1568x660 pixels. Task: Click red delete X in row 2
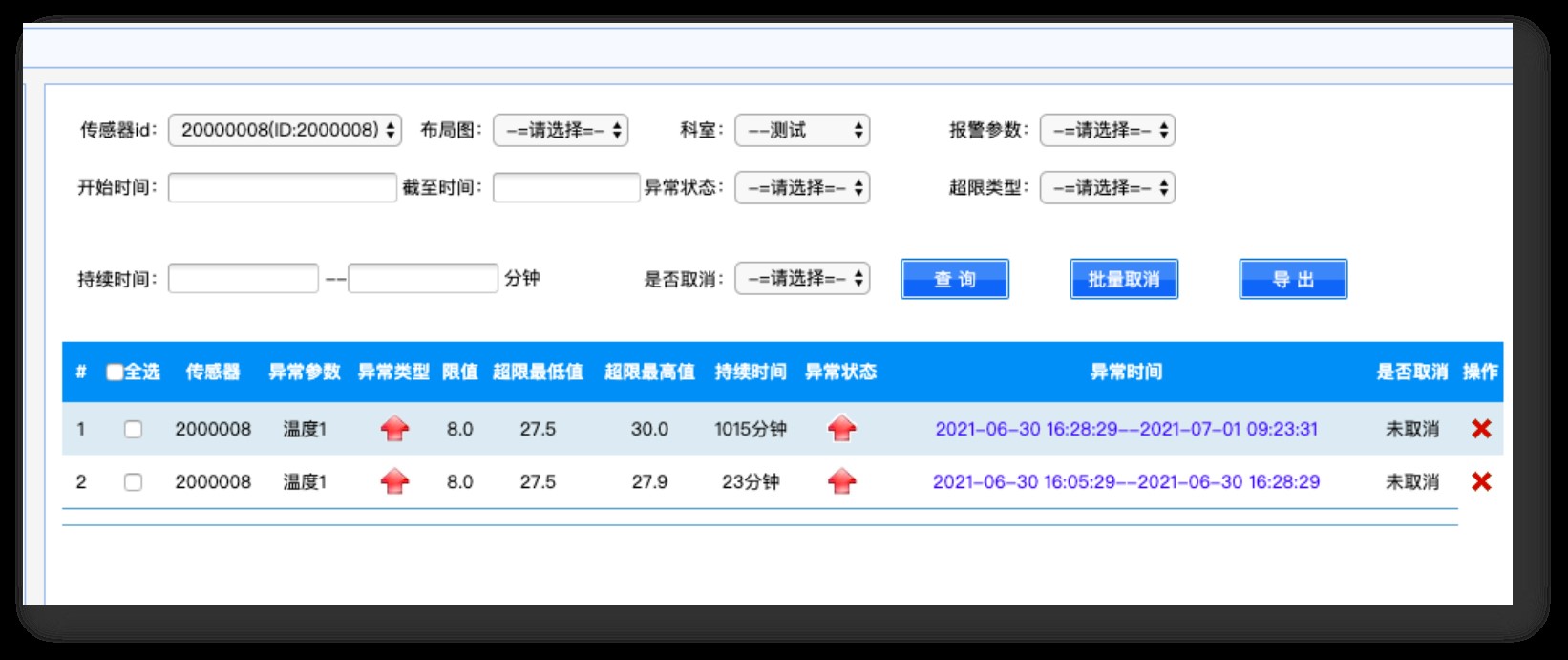pos(1481,481)
